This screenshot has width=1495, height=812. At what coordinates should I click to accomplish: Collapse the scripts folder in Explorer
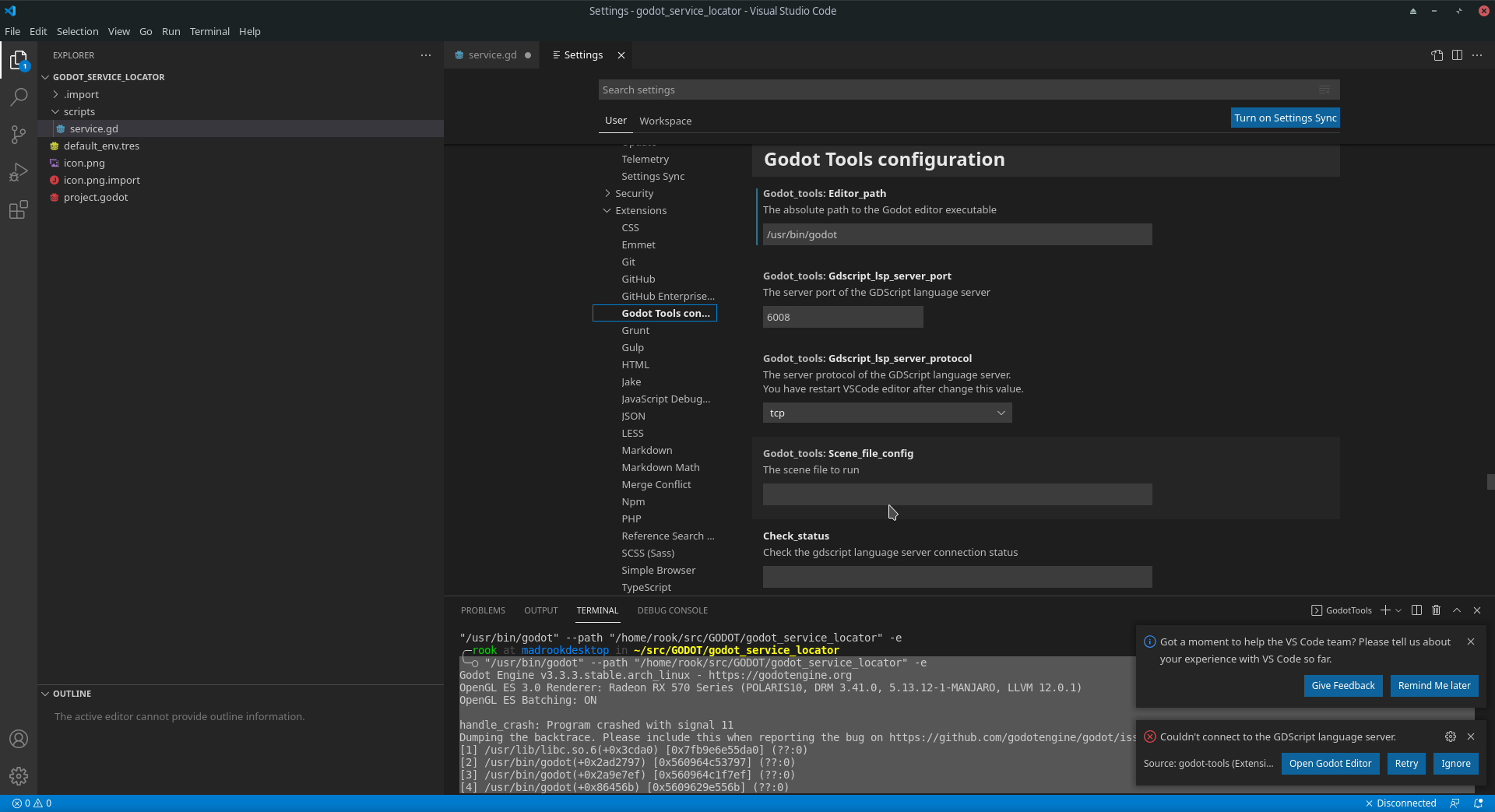tap(79, 111)
